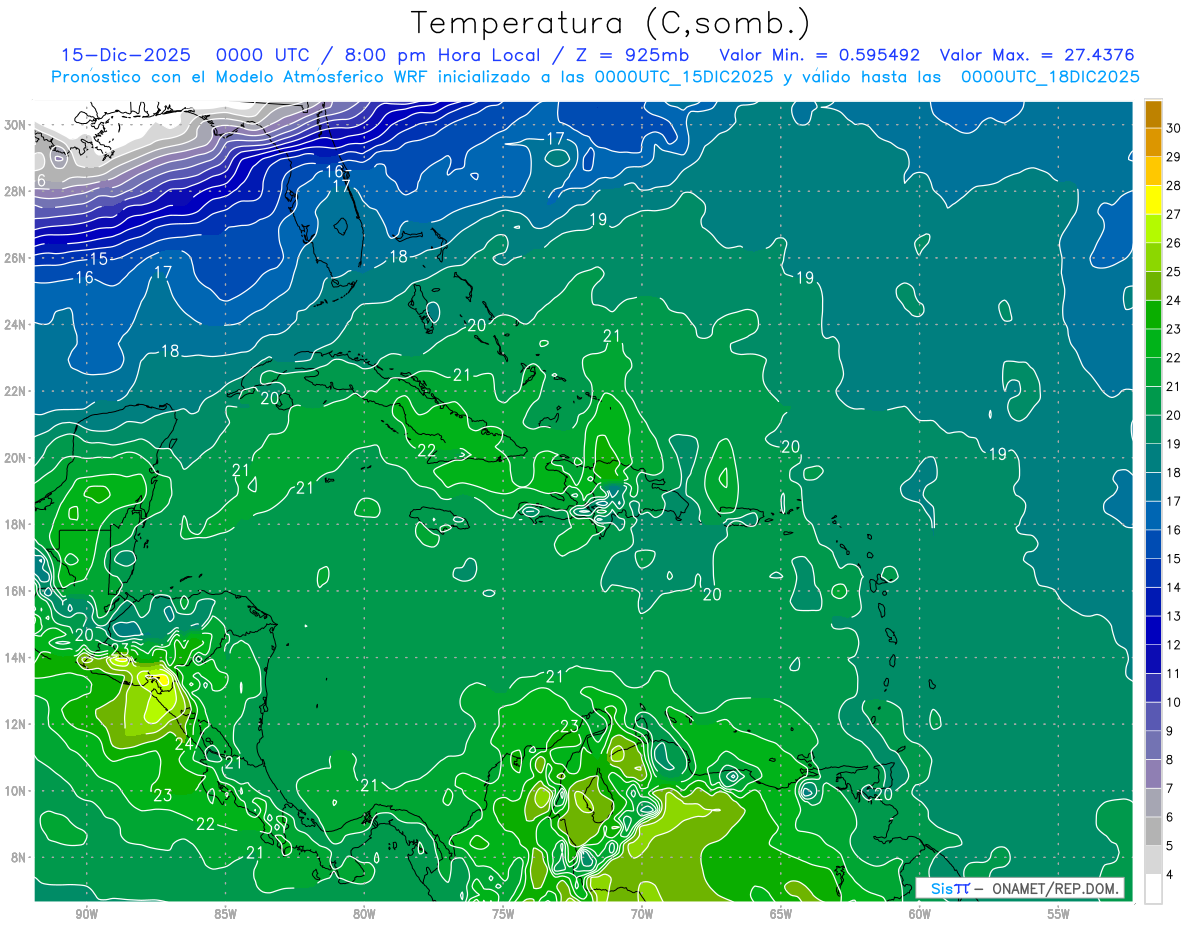Click the 'Valor Max. = 27.4376' value
Image resolution: width=1200 pixels, height=927 pixels.
[x=1036, y=55]
